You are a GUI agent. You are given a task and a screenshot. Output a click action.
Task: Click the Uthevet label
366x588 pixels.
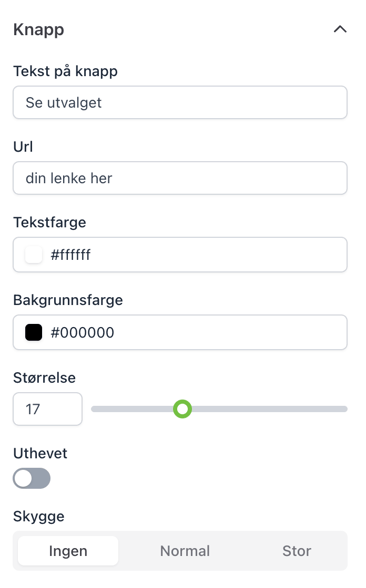pyautogui.click(x=40, y=453)
